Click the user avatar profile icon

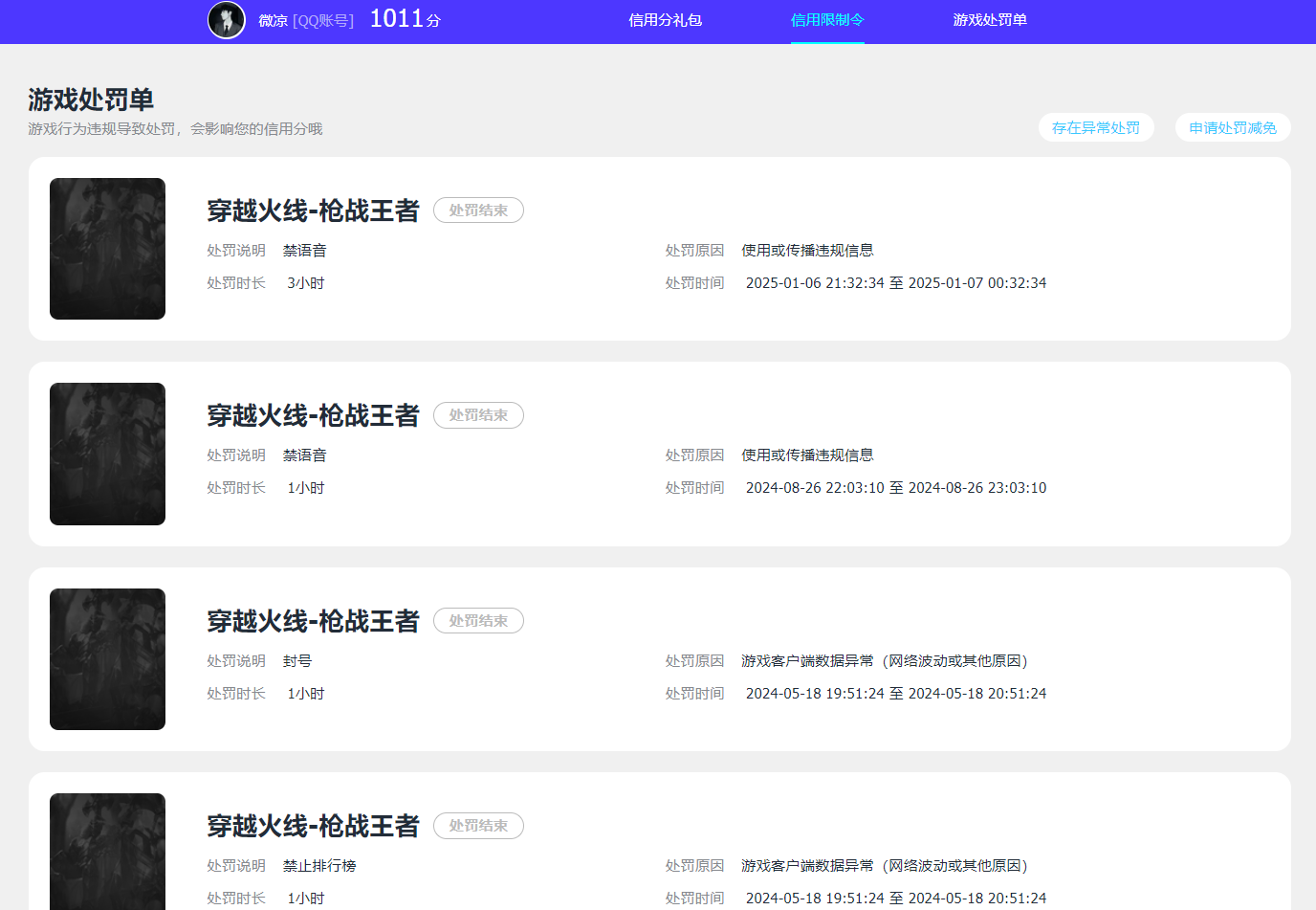(226, 20)
